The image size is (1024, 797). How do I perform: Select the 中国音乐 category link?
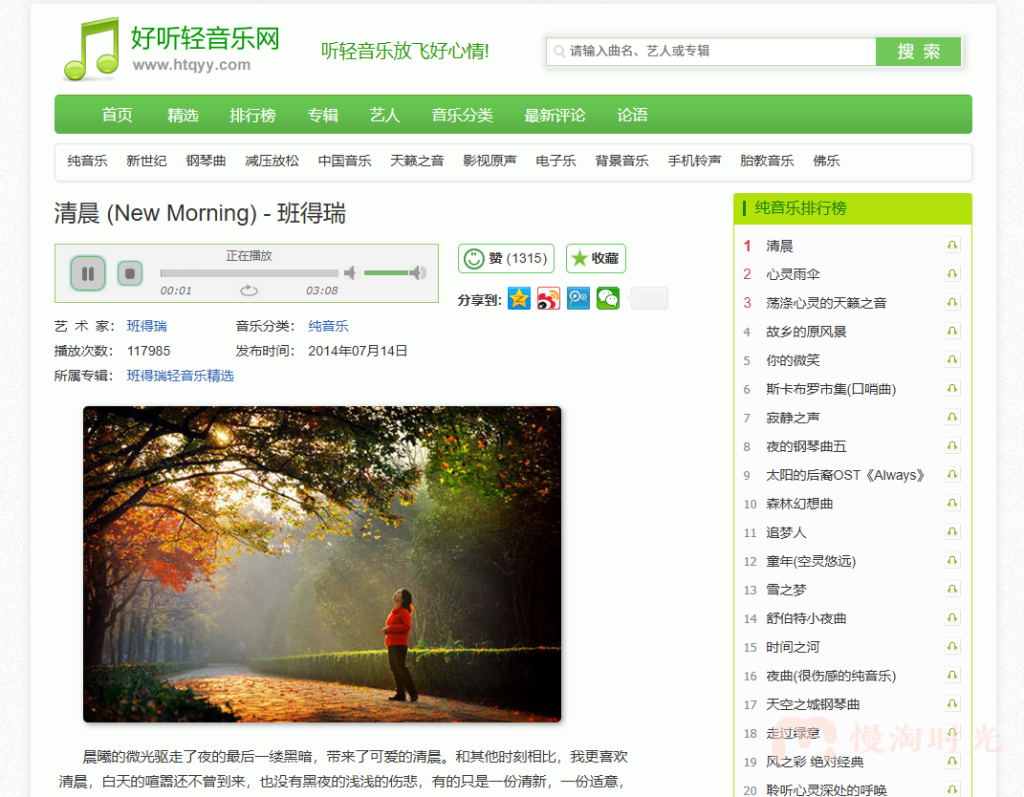tap(344, 161)
